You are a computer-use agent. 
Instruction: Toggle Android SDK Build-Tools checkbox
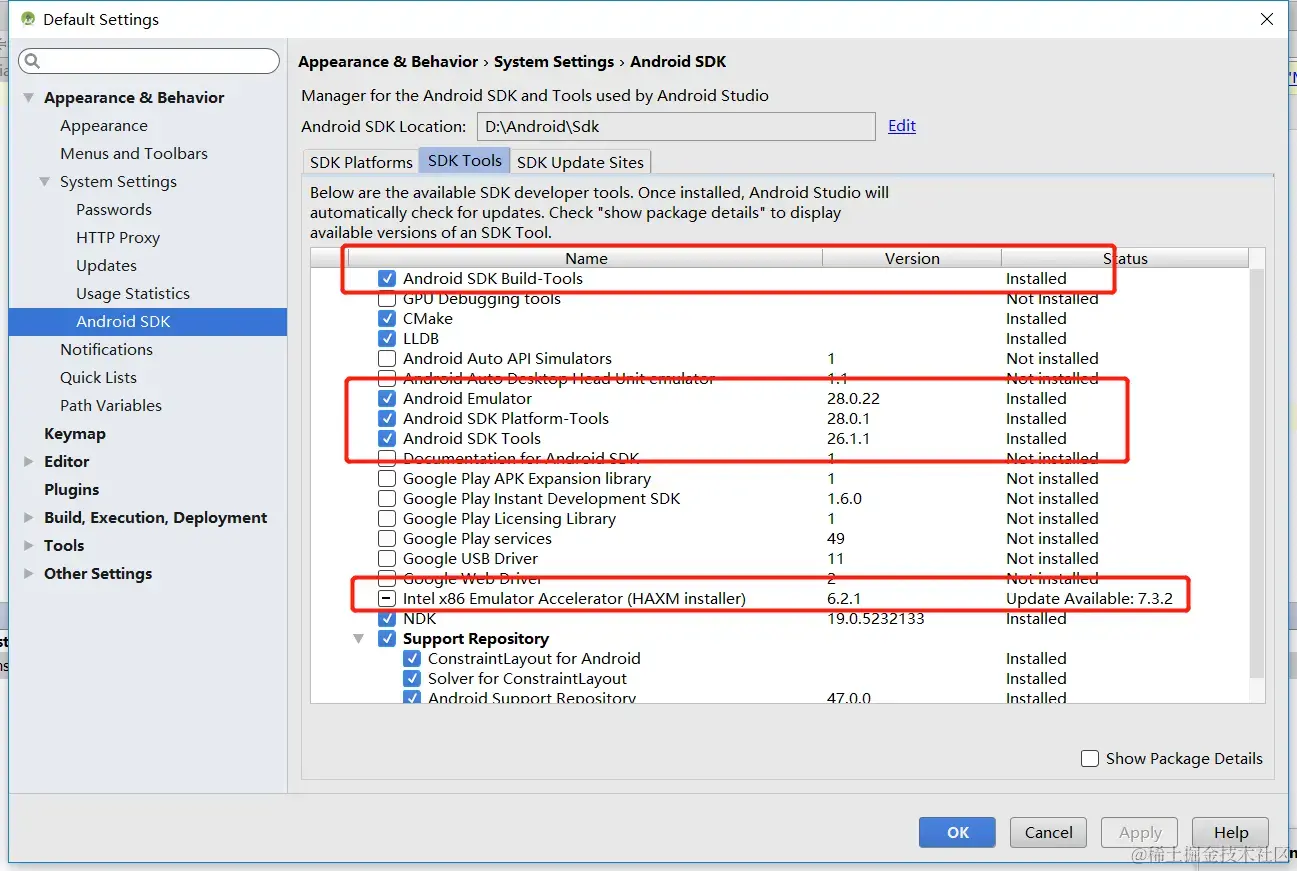pyautogui.click(x=387, y=279)
